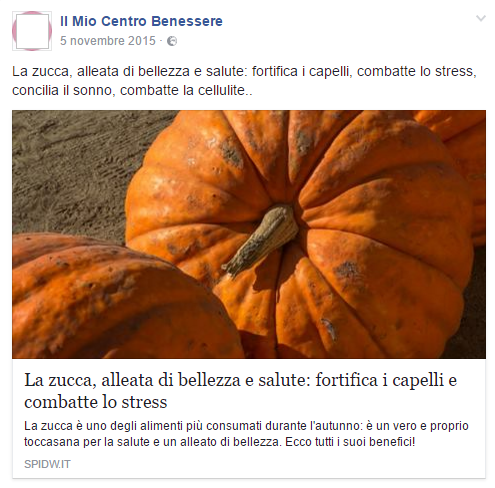This screenshot has width=495, height=488.
Task: Open the Il Mio Centro Benessere profile picture
Action: pyautogui.click(x=32, y=31)
